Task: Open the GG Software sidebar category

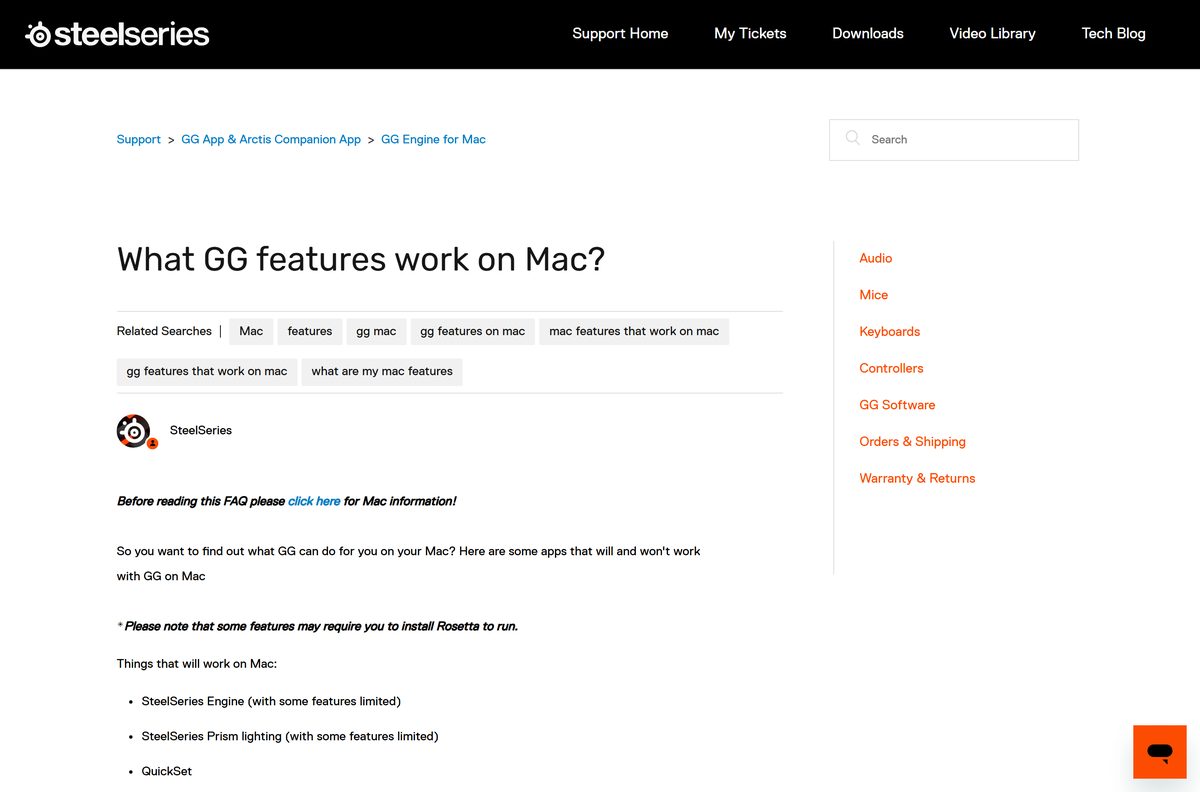Action: coord(898,405)
